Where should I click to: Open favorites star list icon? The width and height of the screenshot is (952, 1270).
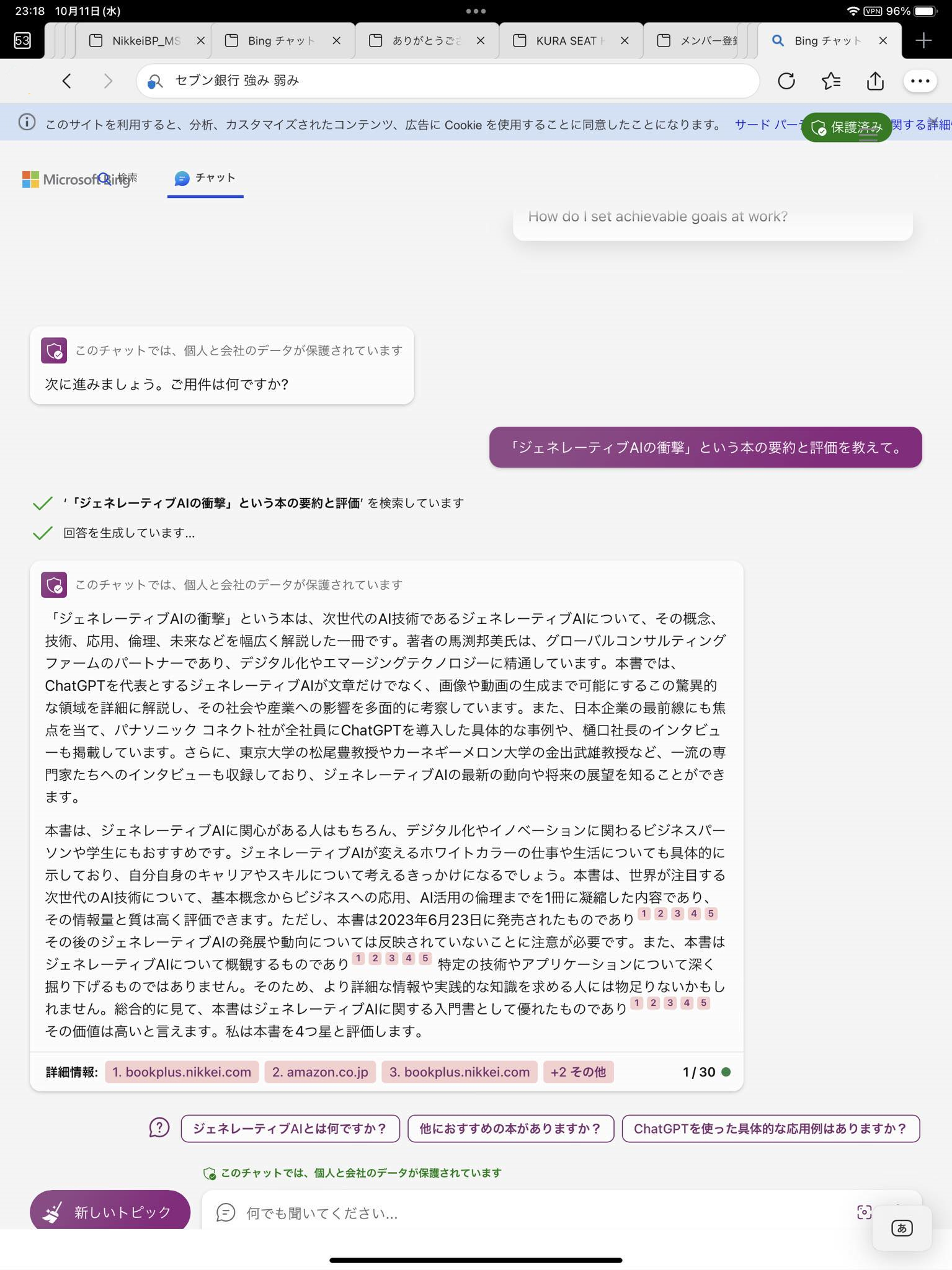tap(830, 81)
